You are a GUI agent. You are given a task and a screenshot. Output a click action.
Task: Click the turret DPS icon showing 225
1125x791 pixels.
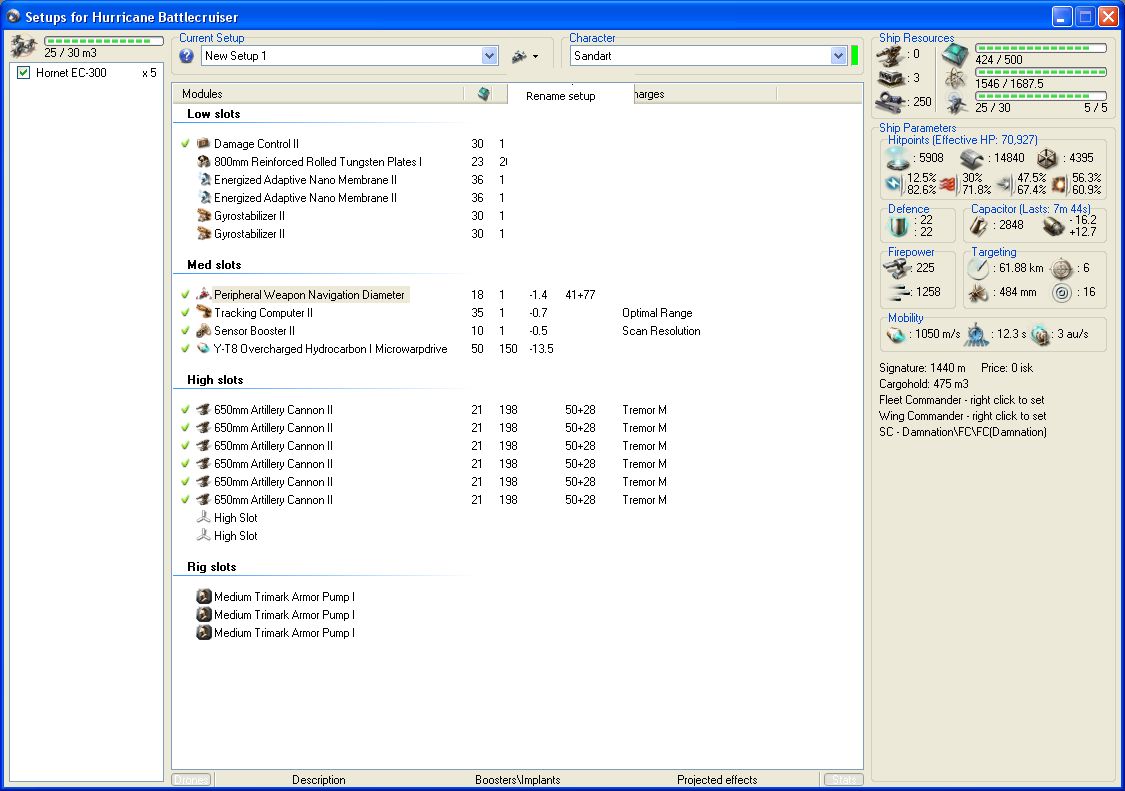click(897, 268)
